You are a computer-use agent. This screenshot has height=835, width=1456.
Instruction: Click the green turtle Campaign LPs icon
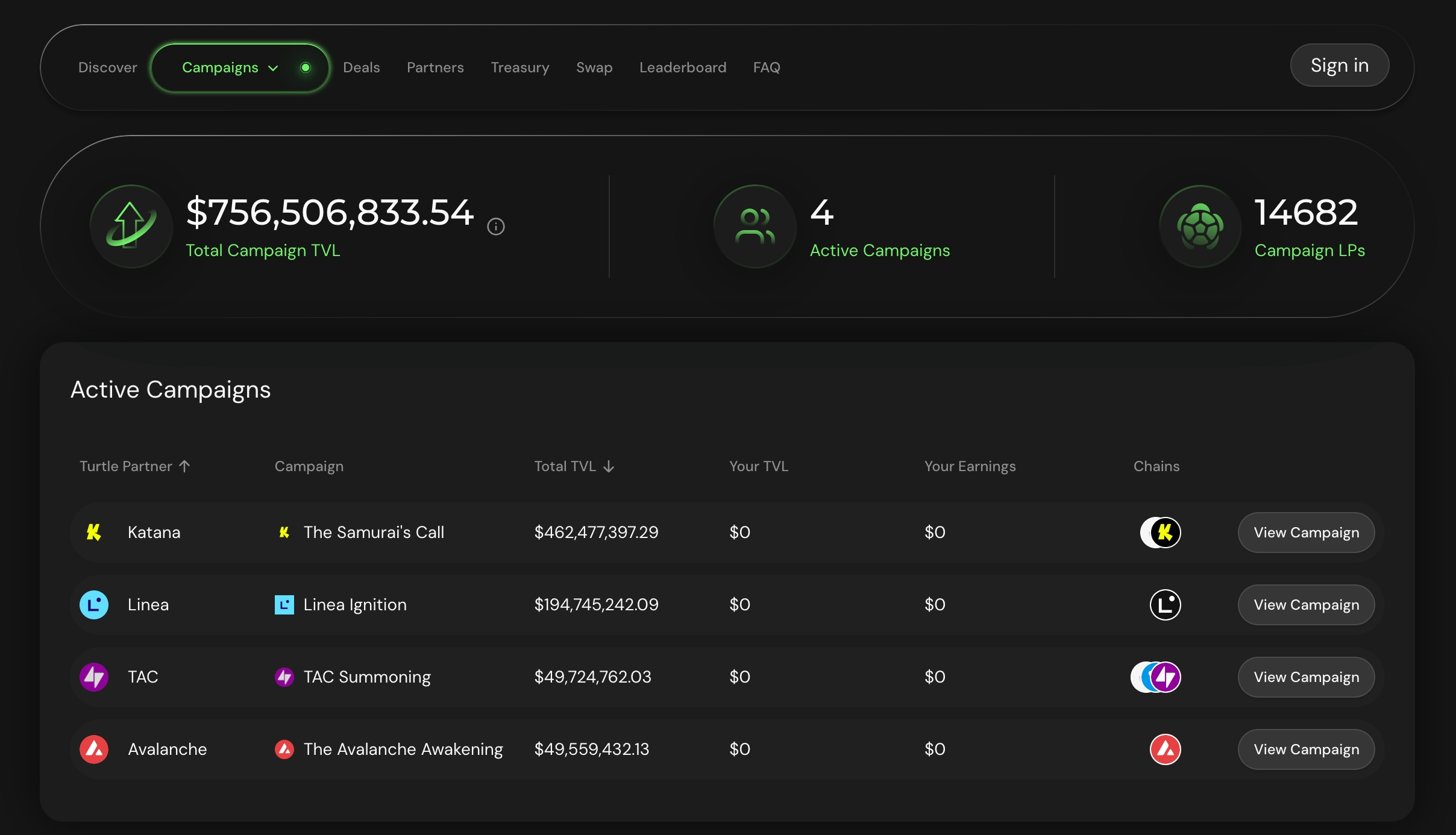coord(1200,227)
